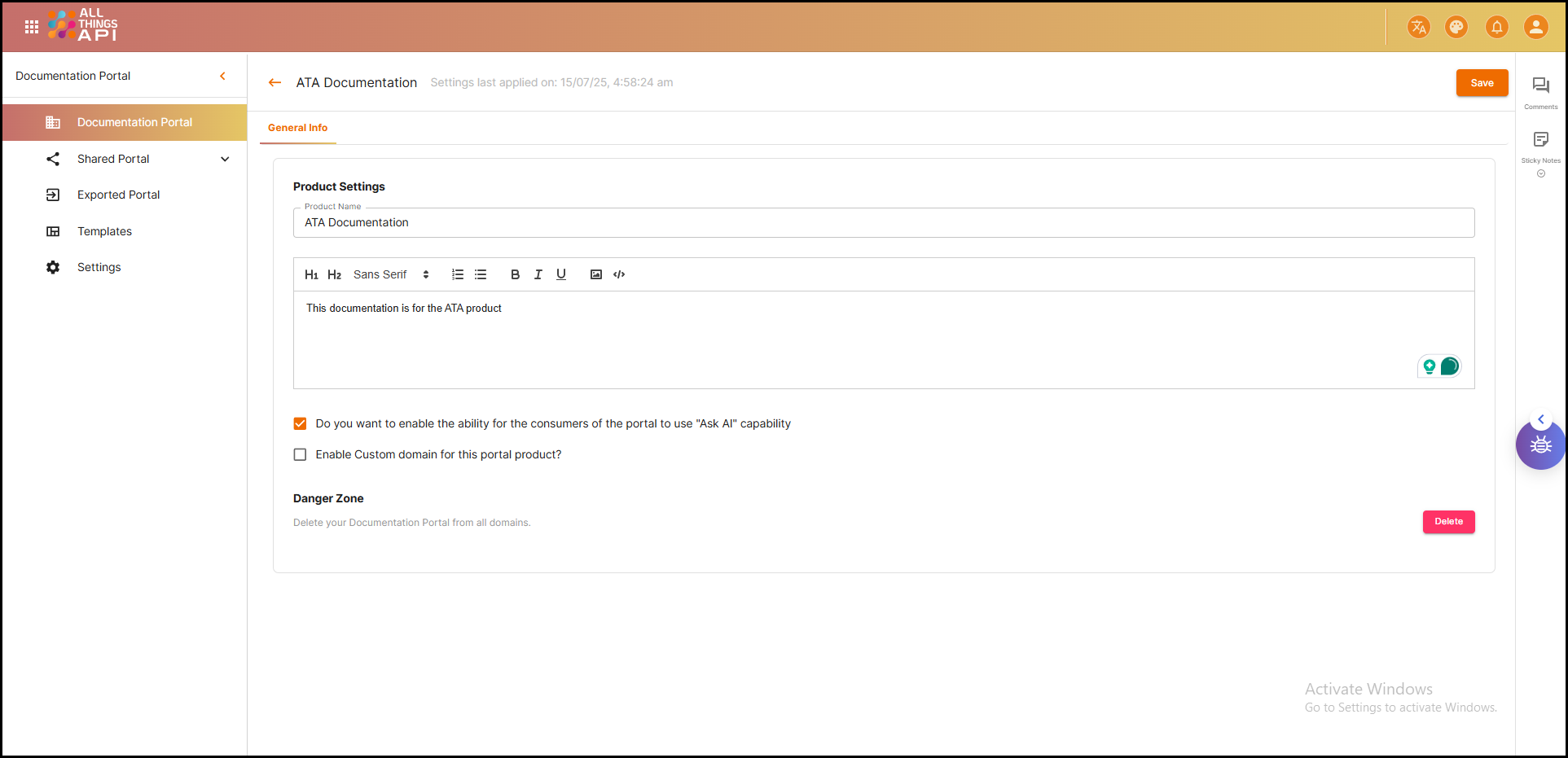The height and width of the screenshot is (758, 1568).
Task: Toggle bold formatting in editor
Action: click(x=515, y=274)
